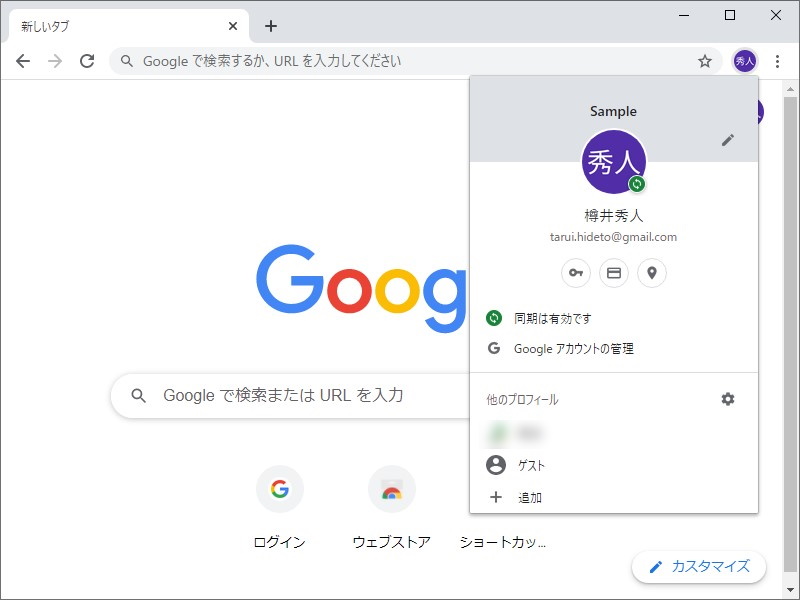
Task: Click the plus icon beside 追加
Action: (495, 497)
